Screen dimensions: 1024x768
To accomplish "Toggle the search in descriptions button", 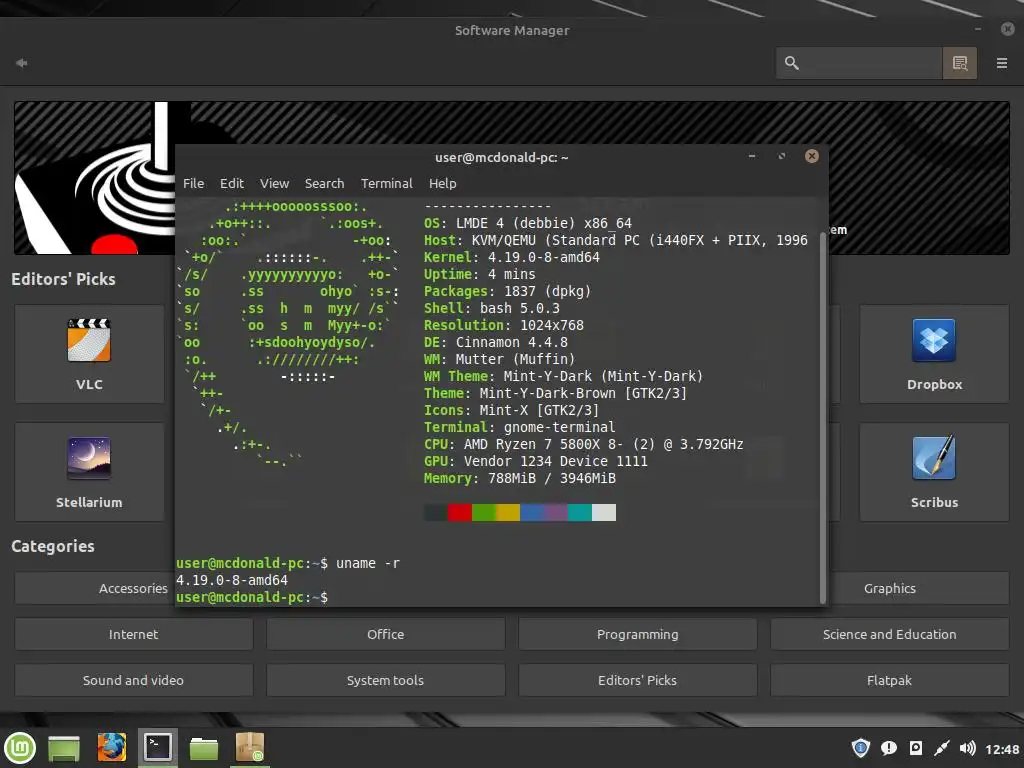I will click(x=959, y=63).
